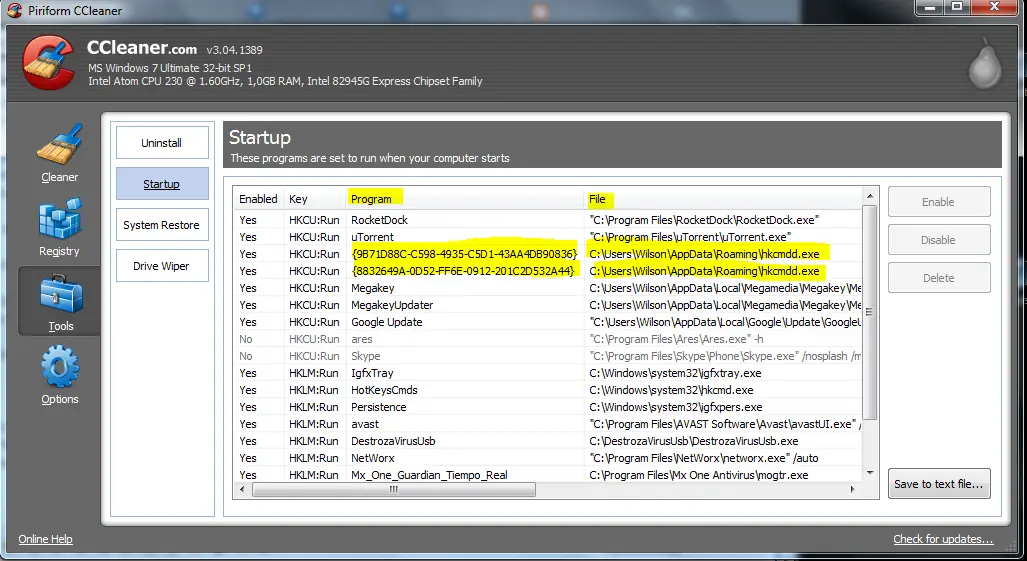Select the NetWorx startup entry
1027x561 pixels.
pos(548,458)
